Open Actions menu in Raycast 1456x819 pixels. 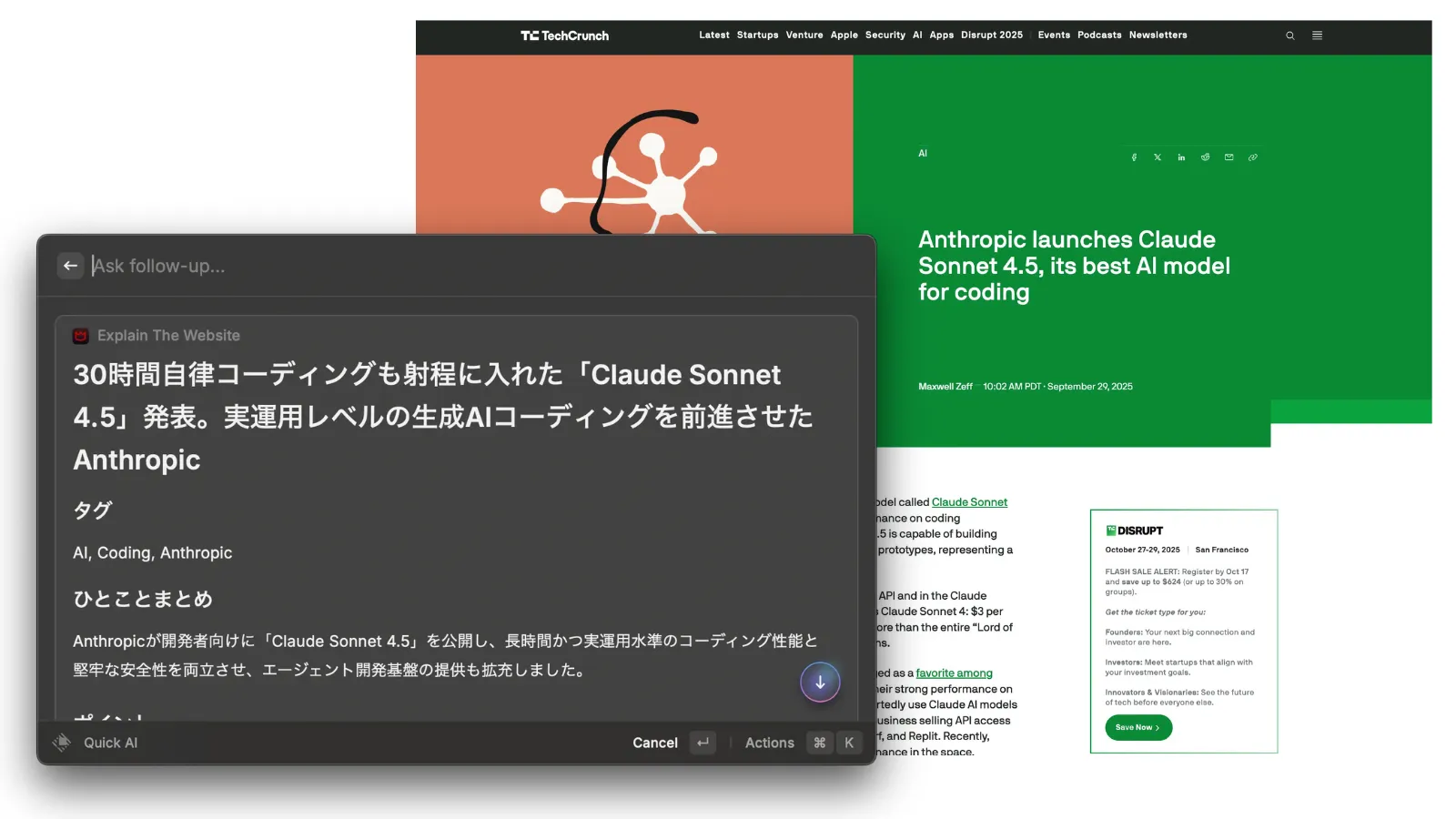point(769,743)
